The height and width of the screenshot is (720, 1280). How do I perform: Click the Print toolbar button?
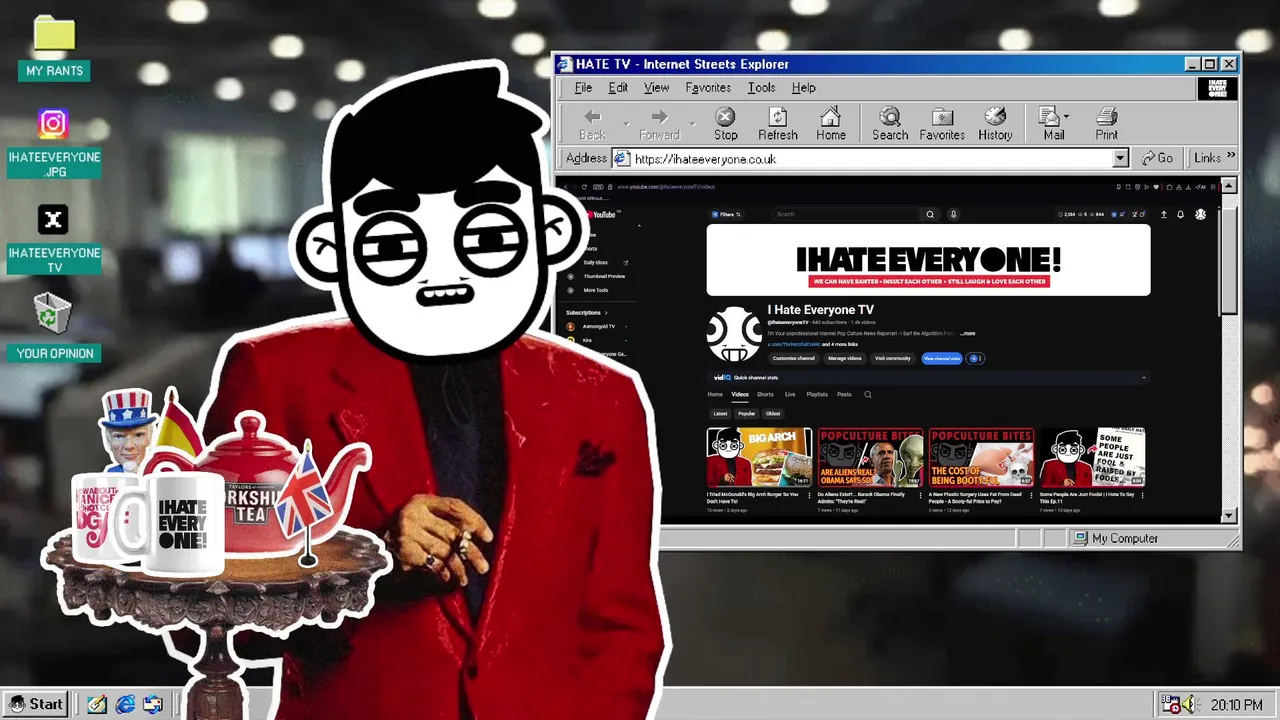[x=1107, y=125]
